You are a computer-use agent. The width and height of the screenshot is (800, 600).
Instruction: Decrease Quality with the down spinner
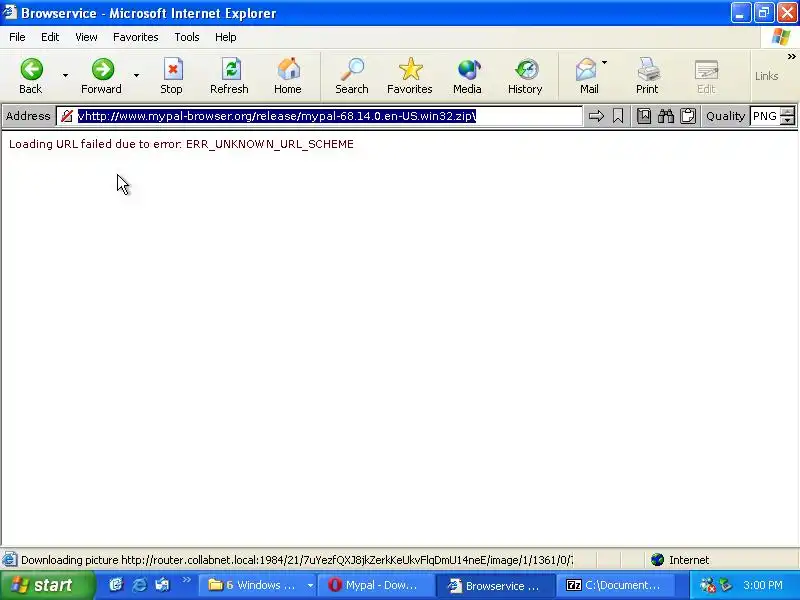click(789, 121)
